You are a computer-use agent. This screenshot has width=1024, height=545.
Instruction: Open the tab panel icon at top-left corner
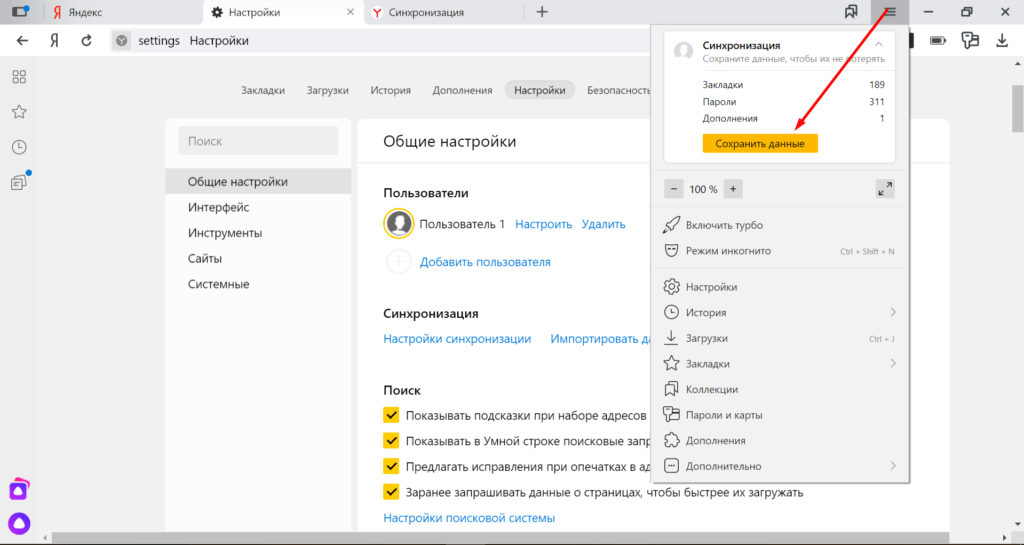[x=20, y=12]
